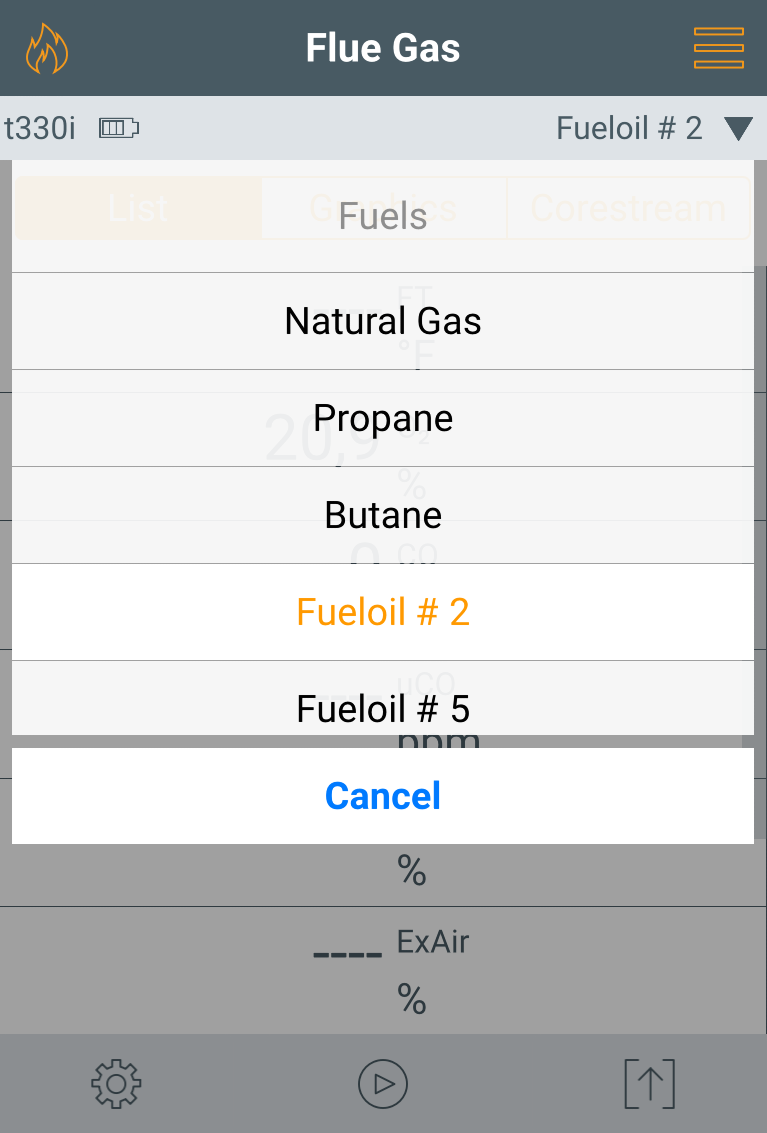Viewport: 767px width, 1133px height.
Task: Open the Fueloil # 2 fuel selector
Action: (629, 129)
